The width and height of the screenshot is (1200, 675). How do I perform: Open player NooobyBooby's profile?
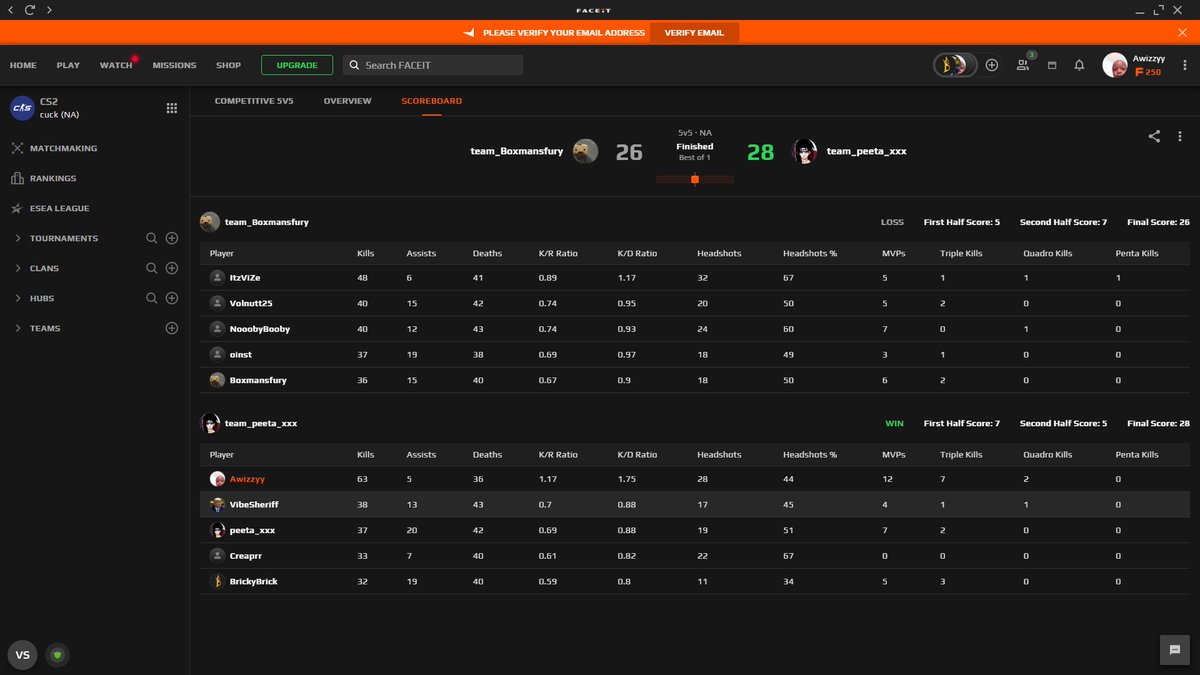260,329
